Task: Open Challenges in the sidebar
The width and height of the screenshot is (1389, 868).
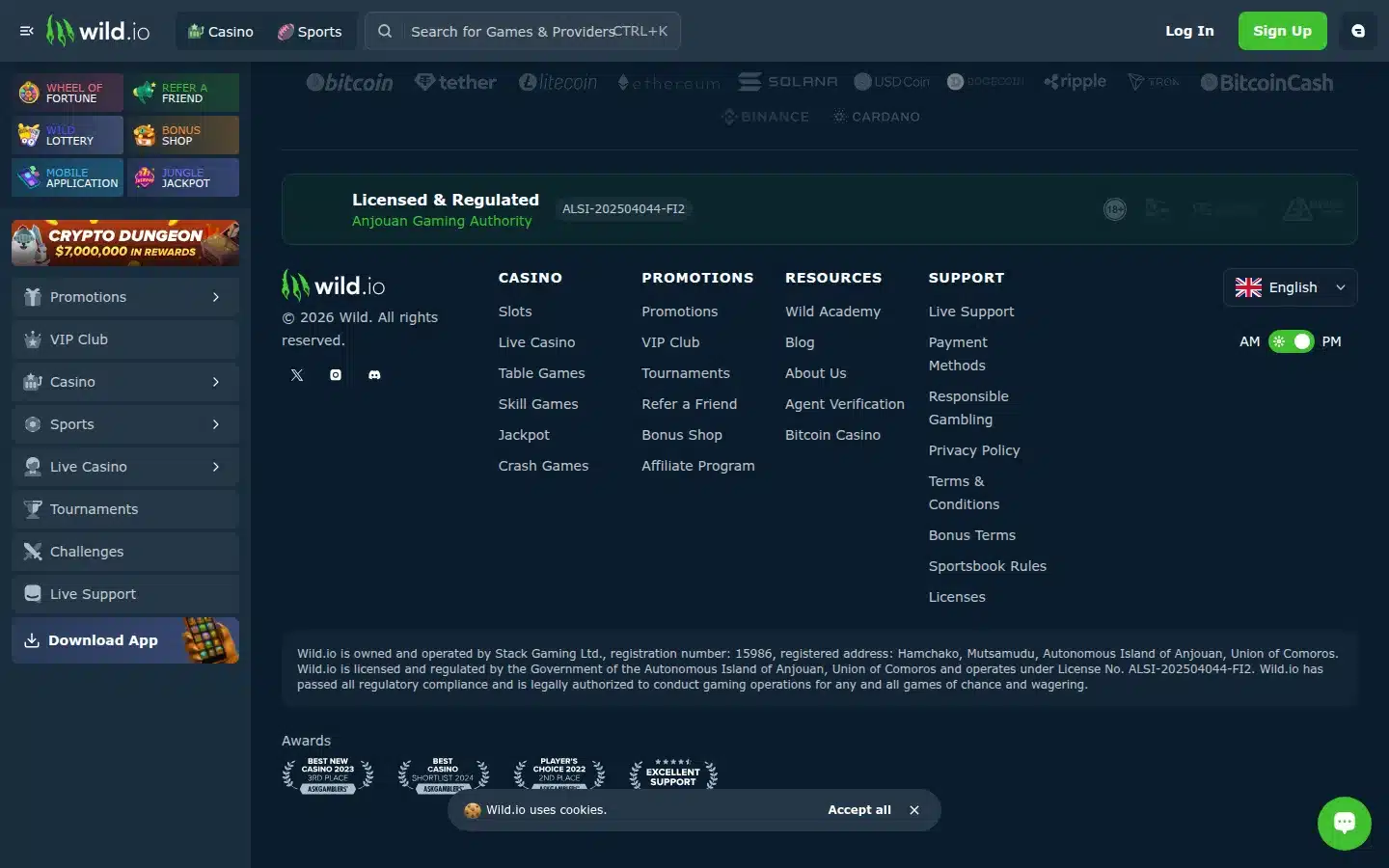Action: tap(125, 552)
